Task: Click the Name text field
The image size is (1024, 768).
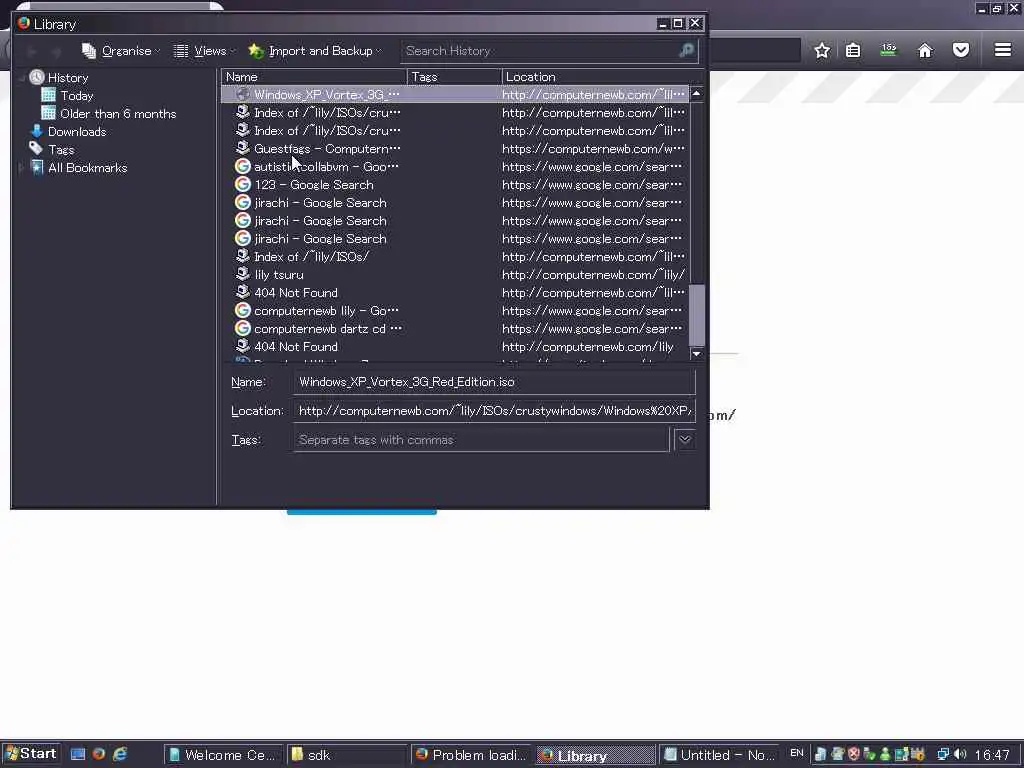Action: point(494,382)
